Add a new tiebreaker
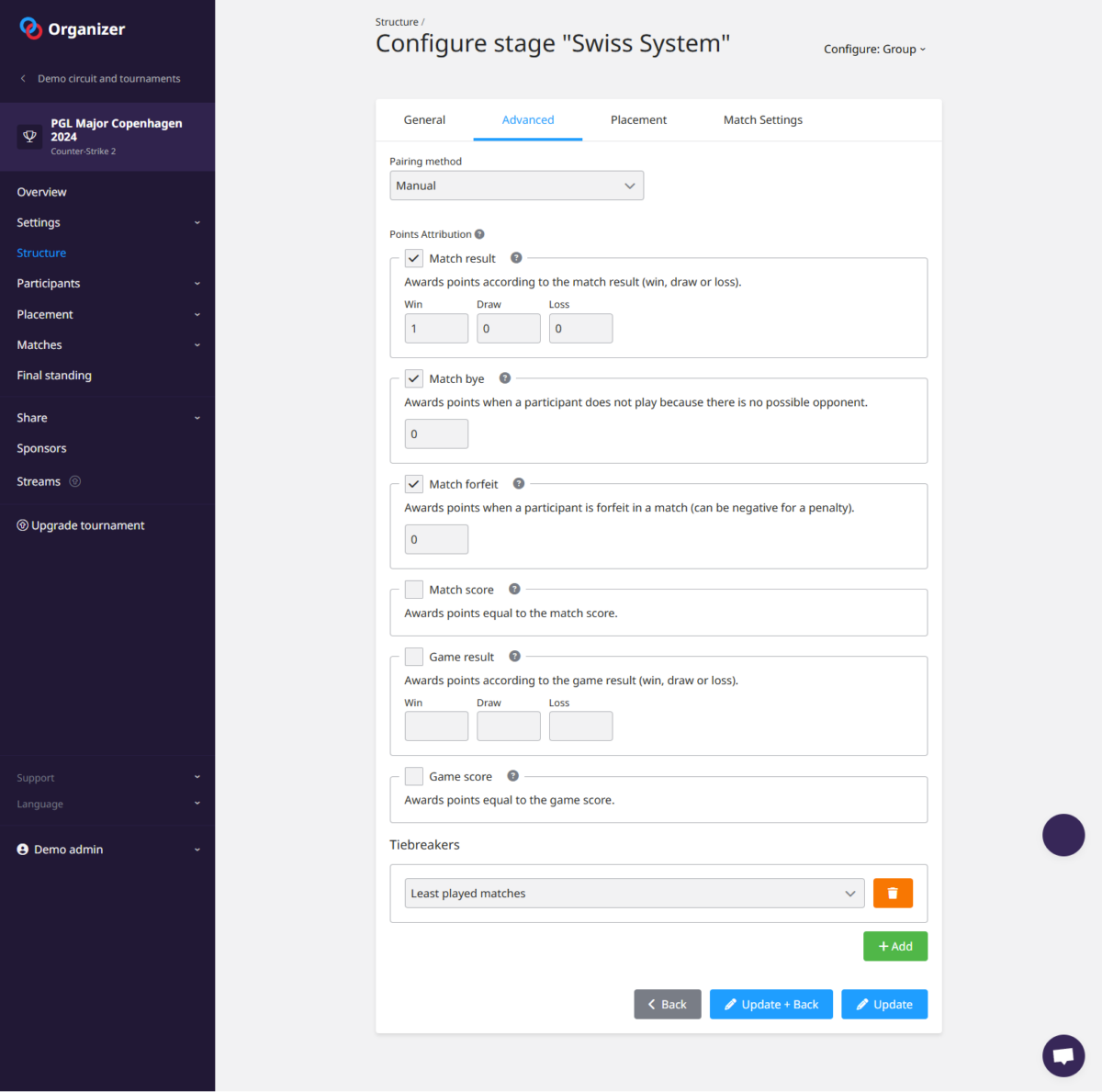Viewport: 1102px width, 1092px height. [894, 945]
